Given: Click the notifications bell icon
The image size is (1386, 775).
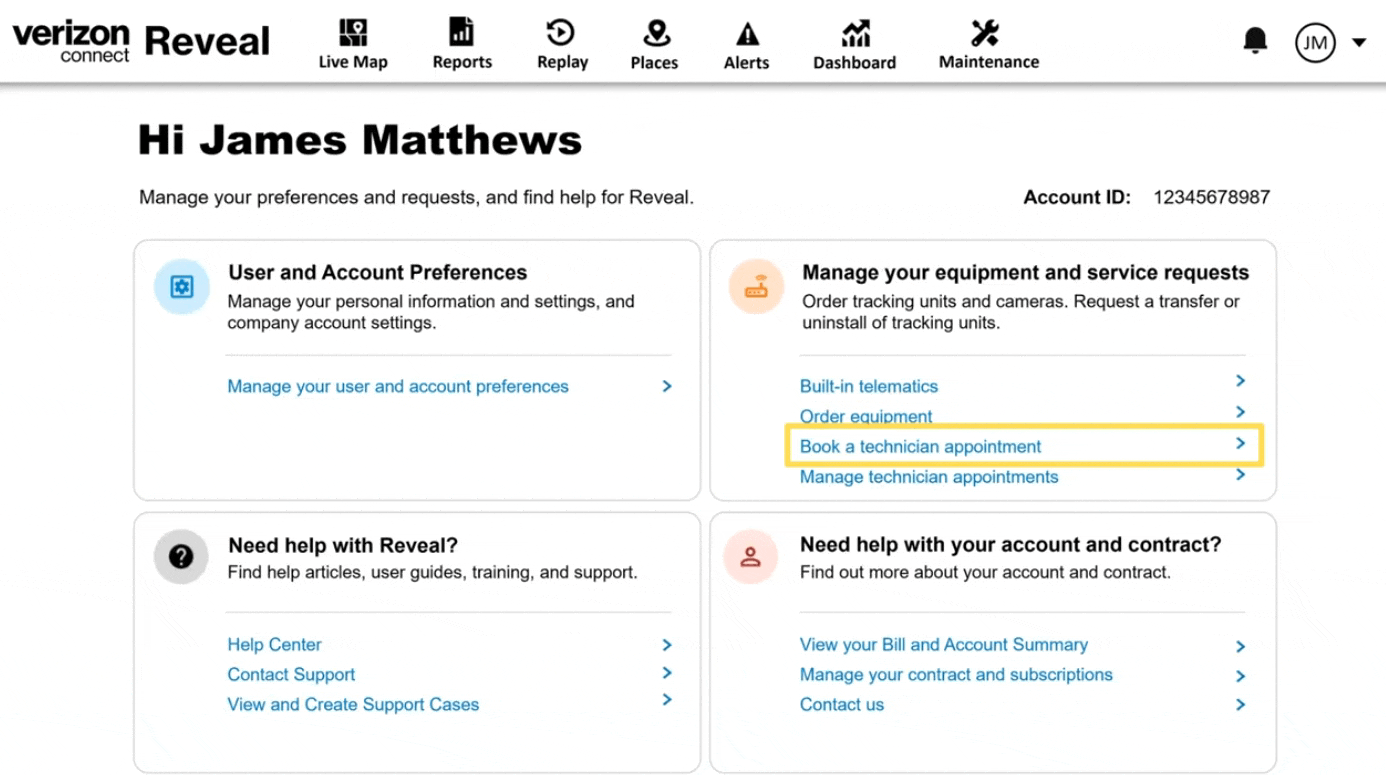Looking at the screenshot, I should click(x=1255, y=40).
